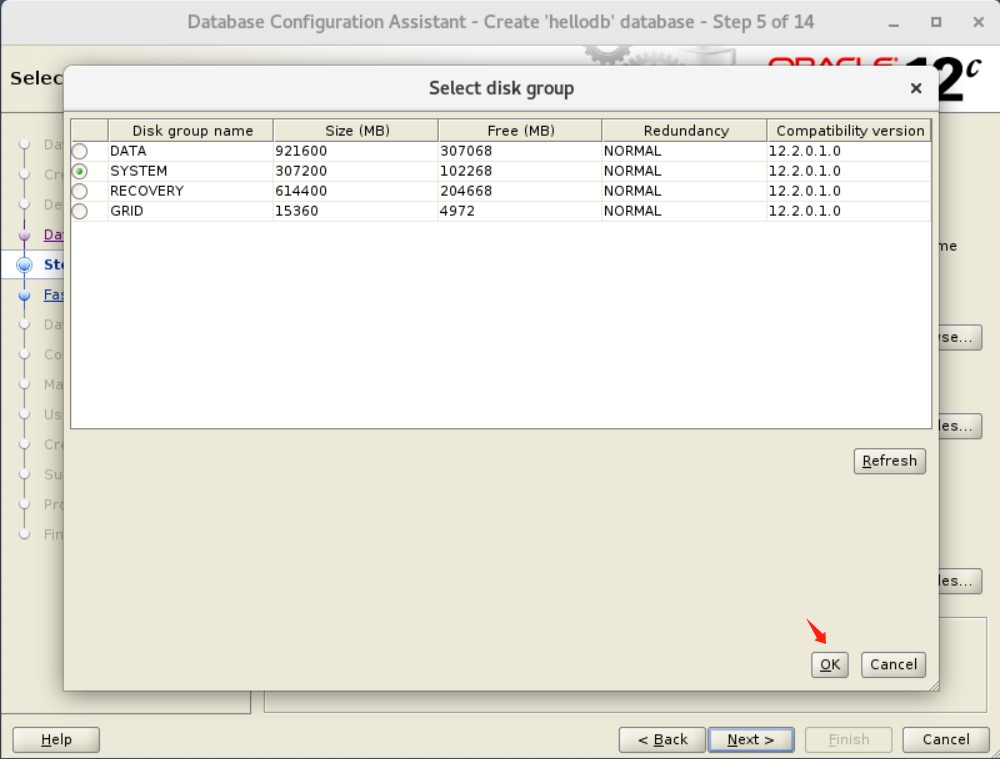Close the Select disk group dialog
This screenshot has width=1000, height=759.
(916, 88)
